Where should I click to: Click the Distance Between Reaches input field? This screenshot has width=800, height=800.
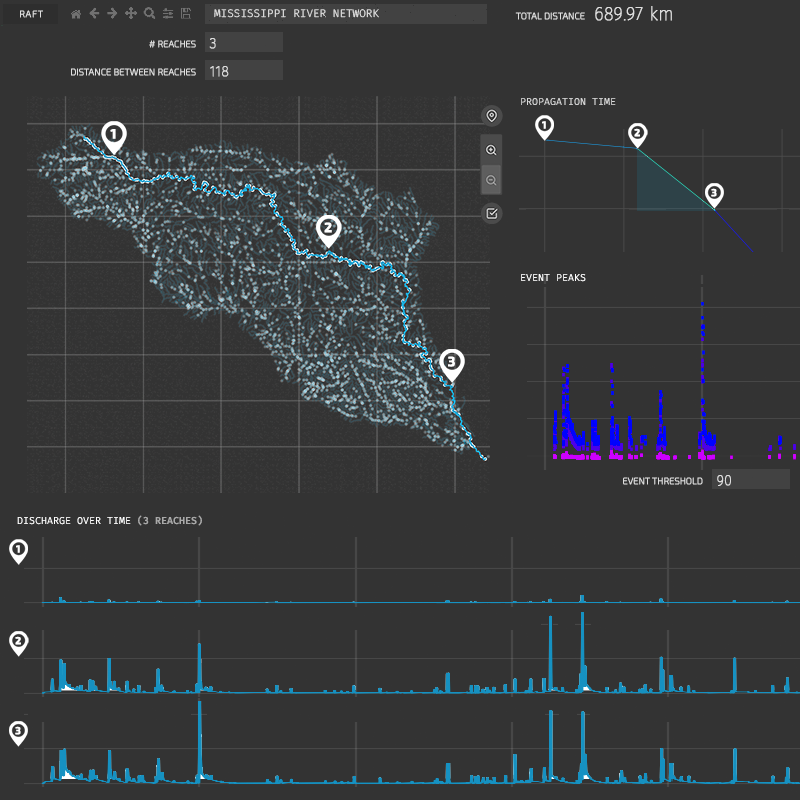[x=244, y=71]
